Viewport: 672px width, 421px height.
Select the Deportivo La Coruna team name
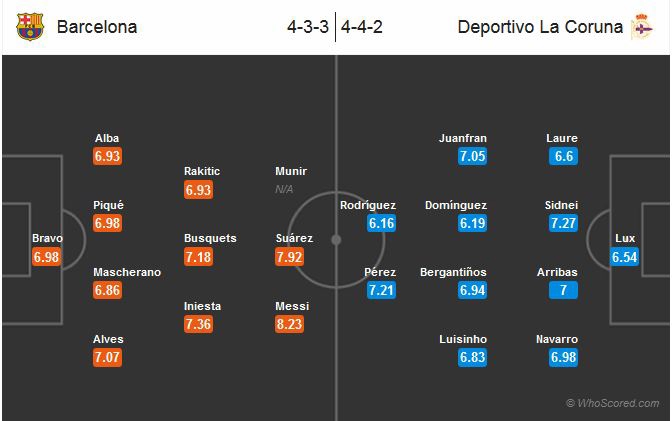pos(539,27)
